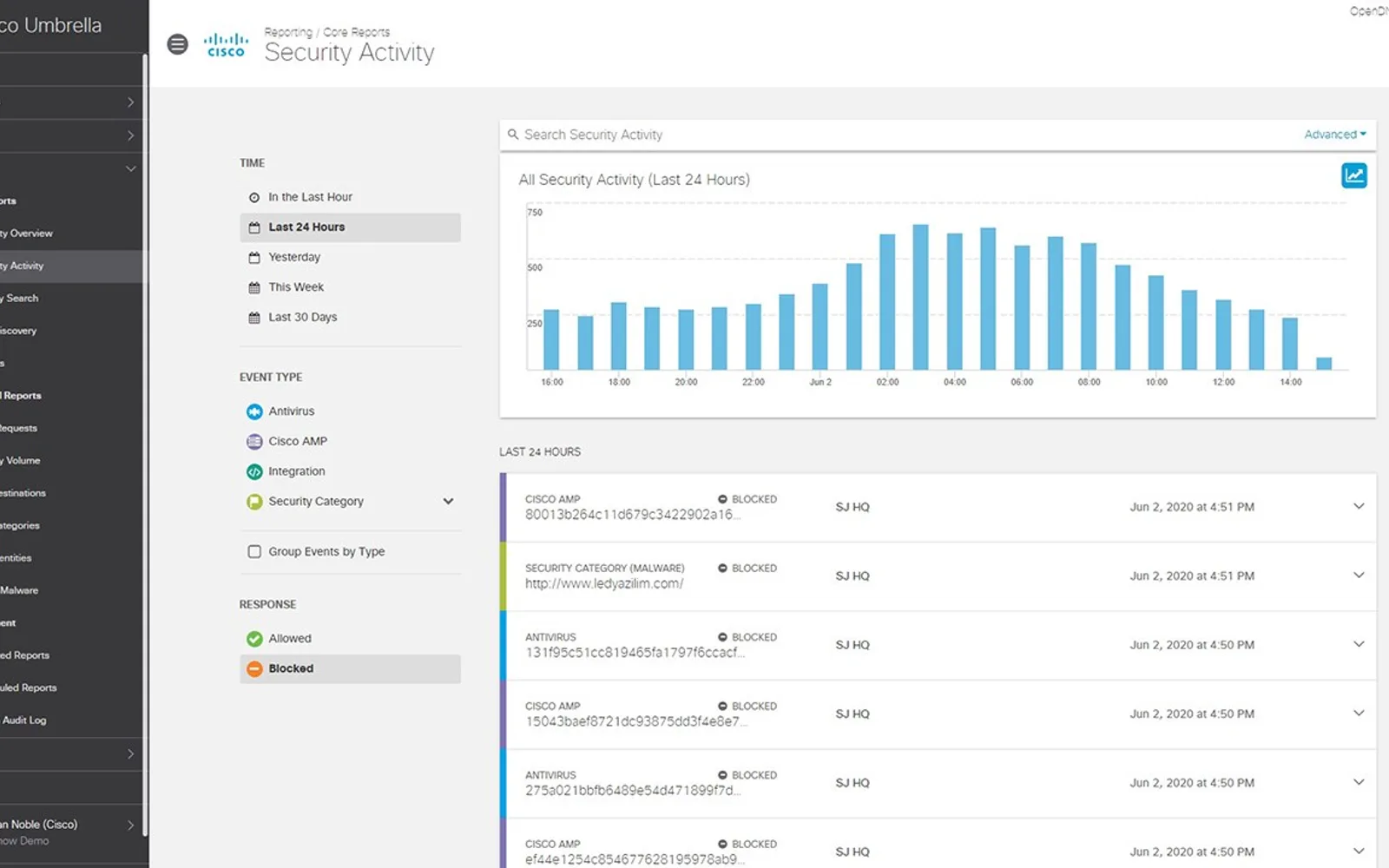Click the Reporting breadcrumb link
The height and width of the screenshot is (868, 1389).
[x=288, y=32]
